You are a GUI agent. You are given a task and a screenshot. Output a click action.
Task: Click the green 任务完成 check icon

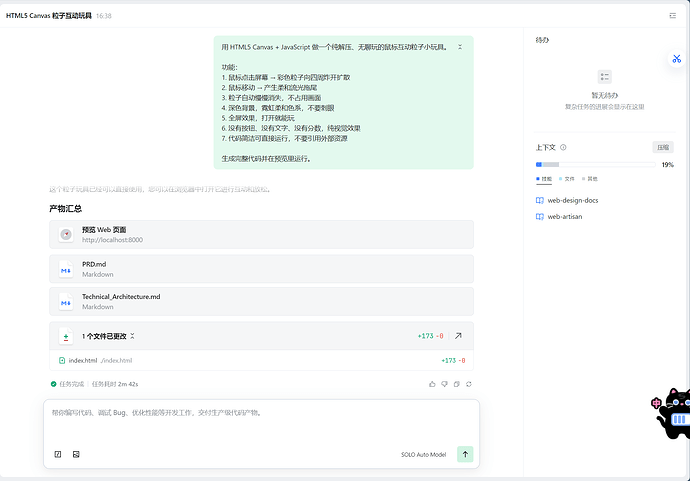[54, 384]
